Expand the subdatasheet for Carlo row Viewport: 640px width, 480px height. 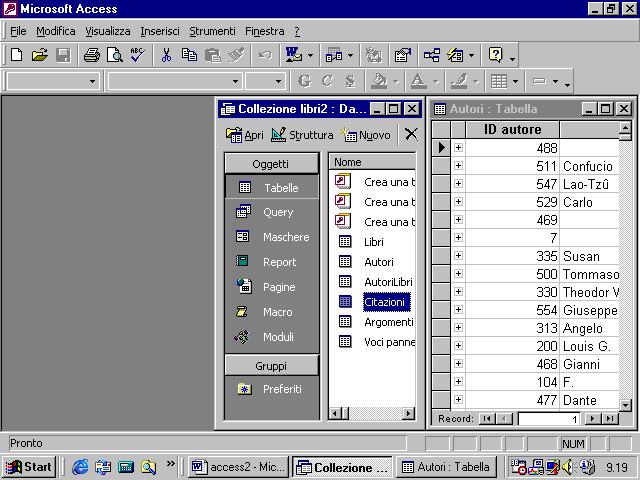[x=458, y=201]
